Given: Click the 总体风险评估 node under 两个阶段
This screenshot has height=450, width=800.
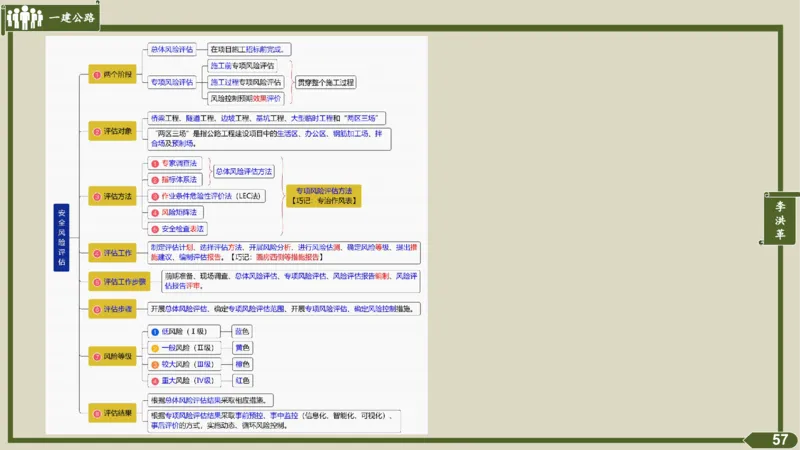Looking at the screenshot, I should pyautogui.click(x=172, y=49).
